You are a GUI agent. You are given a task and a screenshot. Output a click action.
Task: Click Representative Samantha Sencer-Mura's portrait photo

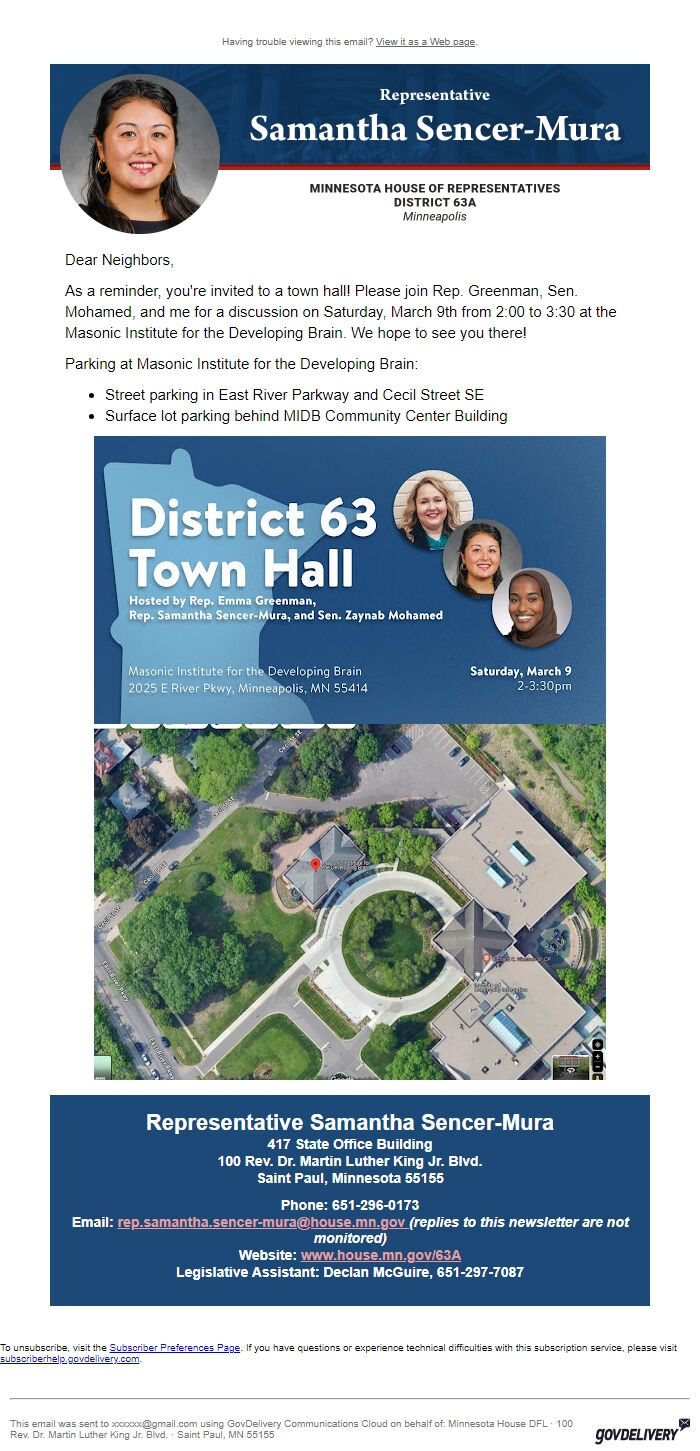pos(139,154)
